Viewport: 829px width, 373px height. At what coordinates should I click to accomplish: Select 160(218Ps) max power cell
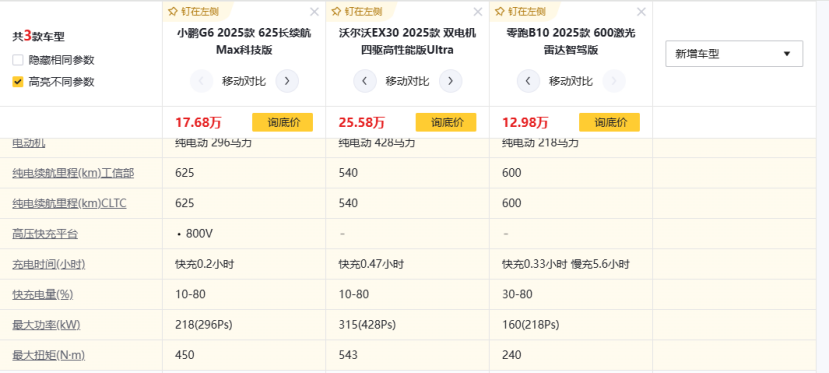click(531, 324)
